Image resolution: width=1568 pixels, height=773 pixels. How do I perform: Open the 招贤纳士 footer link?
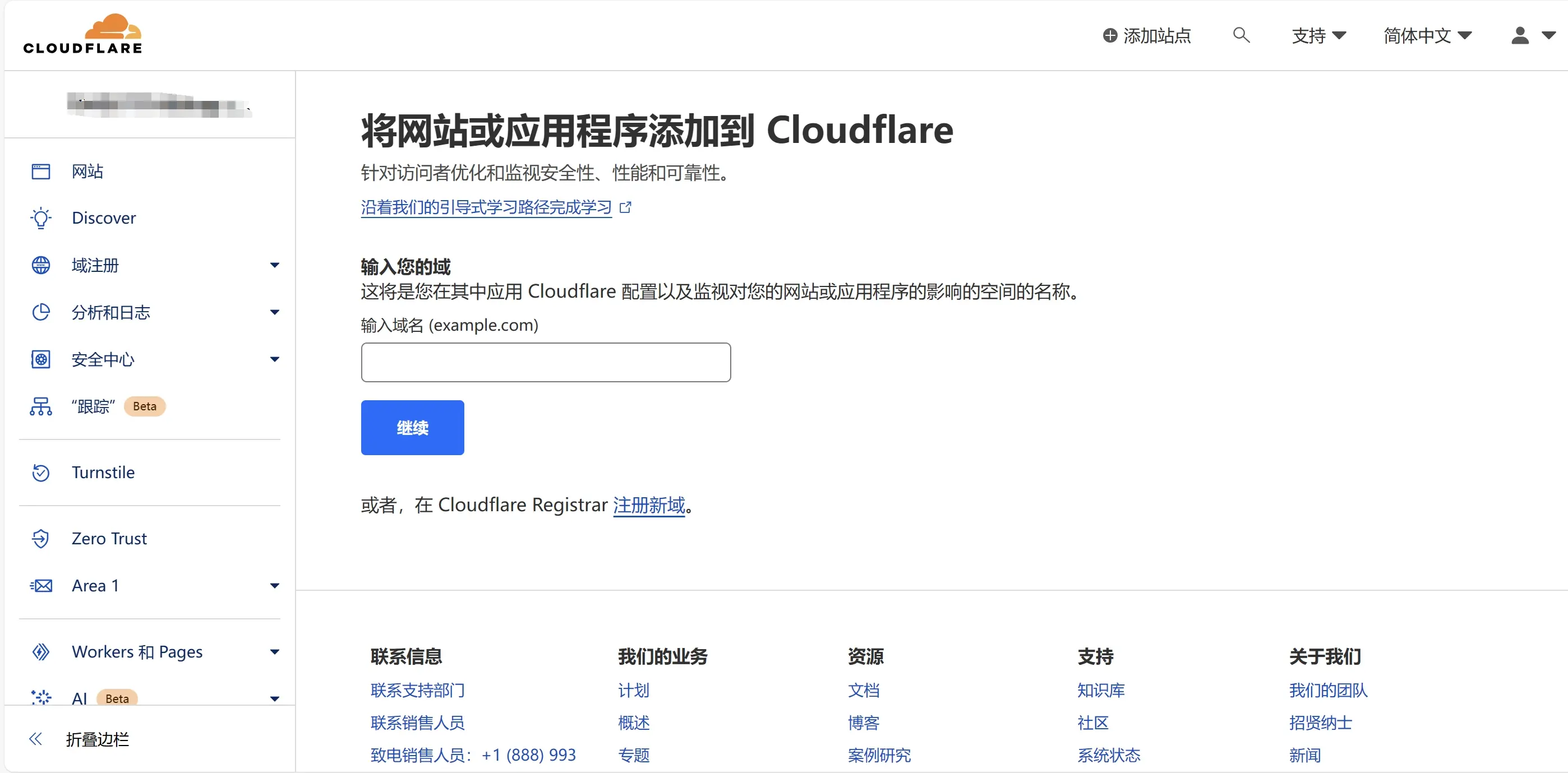pyautogui.click(x=1320, y=723)
